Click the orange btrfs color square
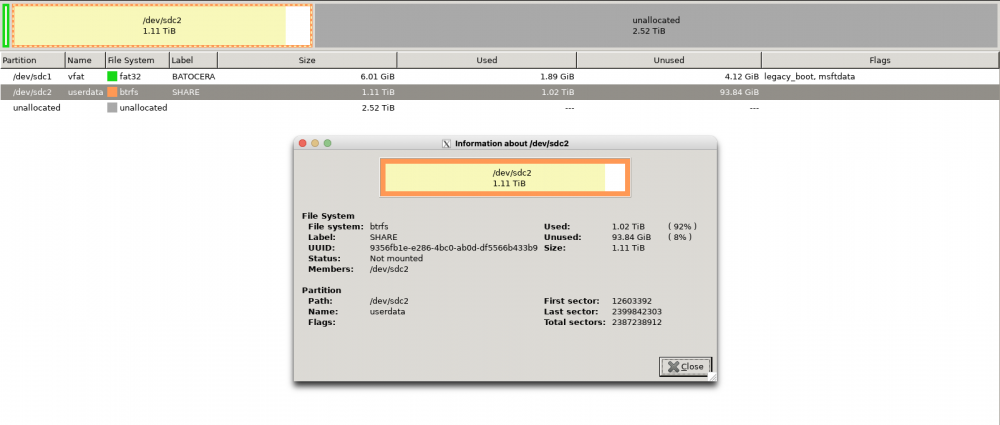The width and height of the screenshot is (1000, 425). (112, 92)
